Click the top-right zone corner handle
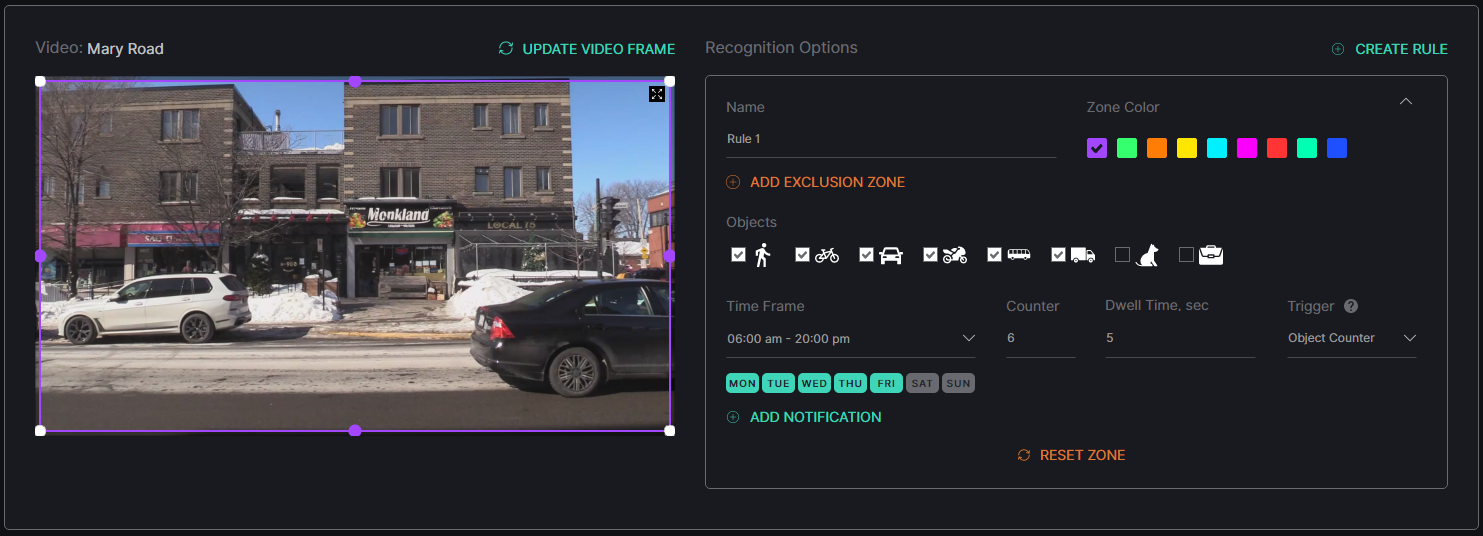Image resolution: width=1483 pixels, height=536 pixels. (670, 81)
